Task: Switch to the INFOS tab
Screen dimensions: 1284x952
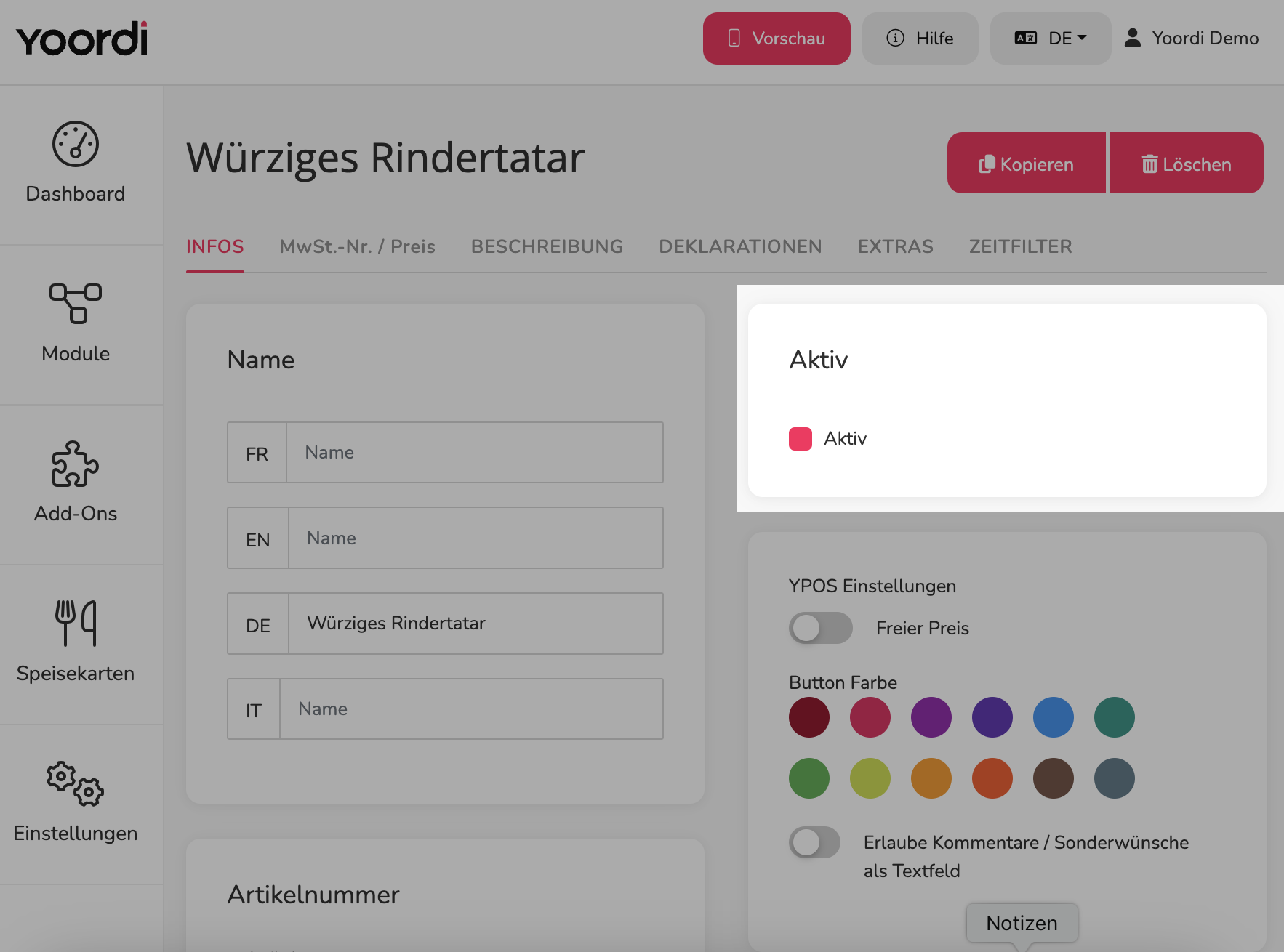Action: 215,246
